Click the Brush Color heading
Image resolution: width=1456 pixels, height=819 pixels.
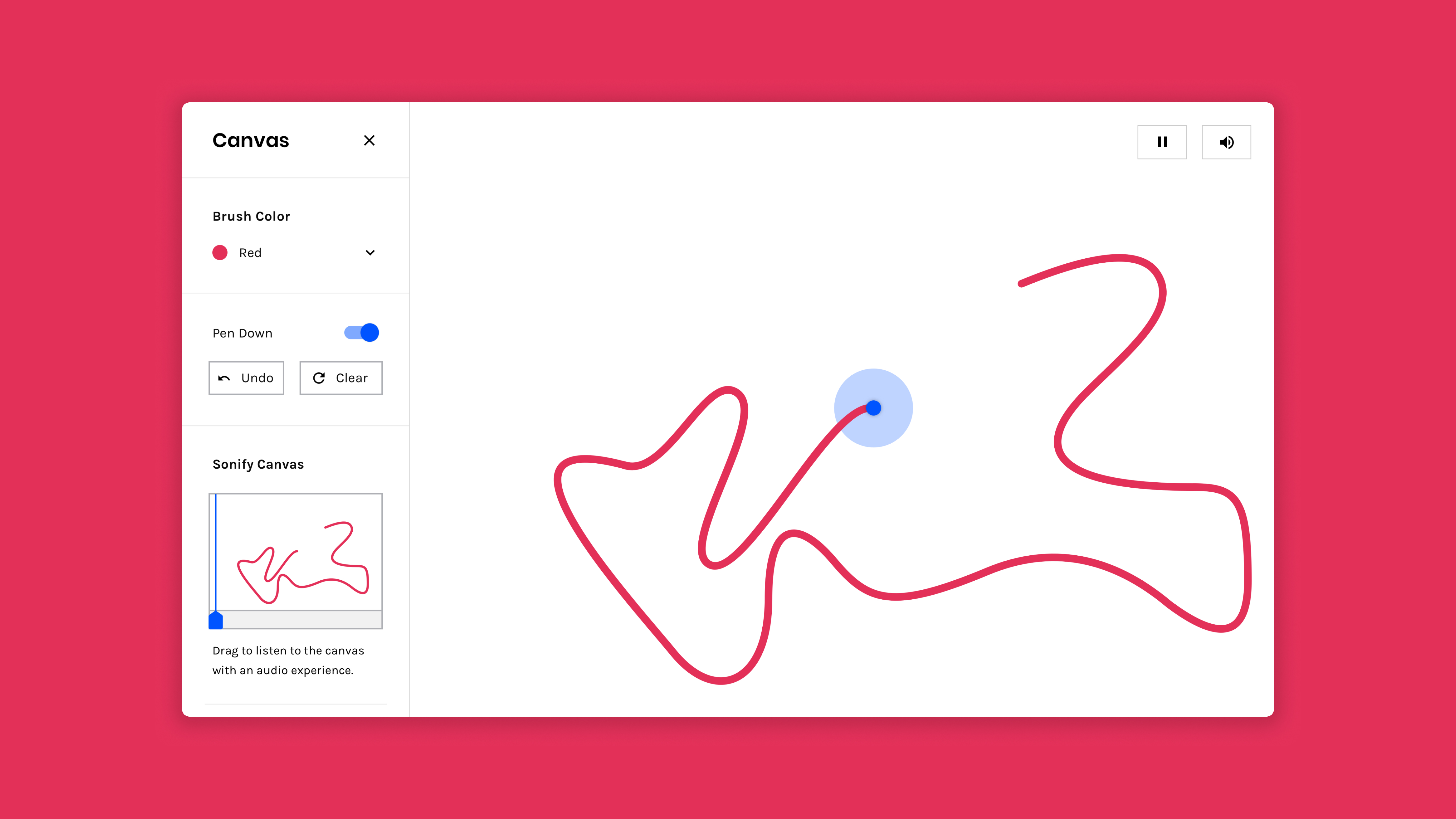pyautogui.click(x=251, y=216)
